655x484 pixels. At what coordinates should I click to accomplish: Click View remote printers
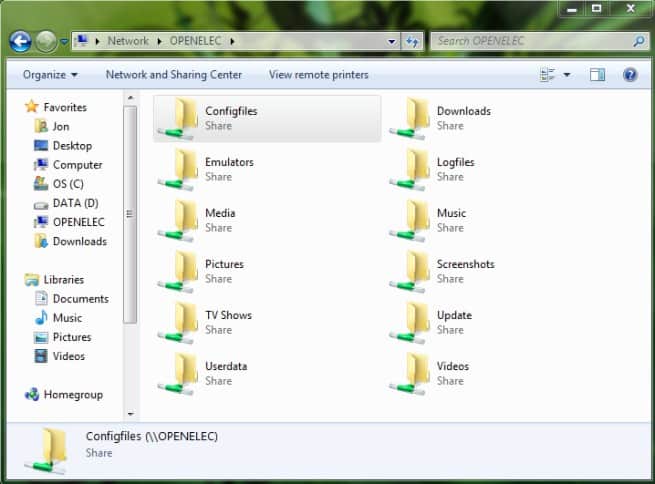(319, 75)
